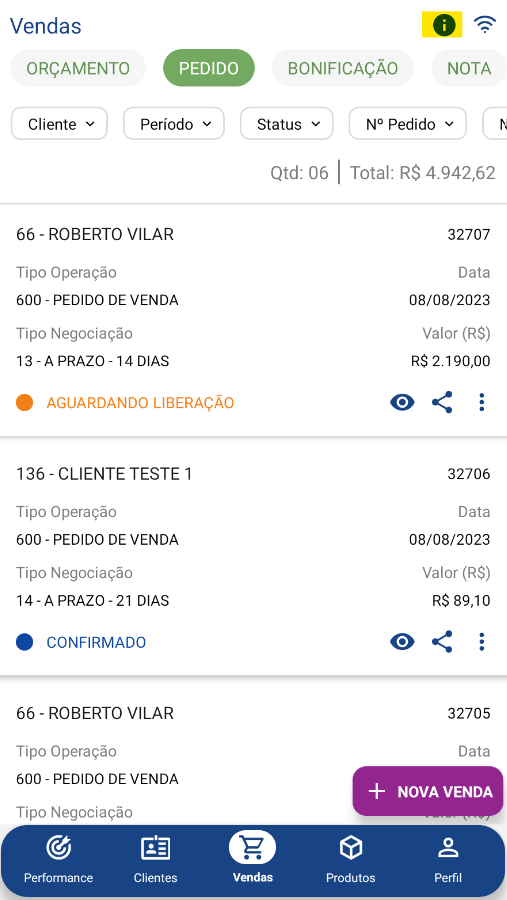This screenshot has height=900, width=507.
Task: Open Produtos from bottom navigation
Action: pyautogui.click(x=350, y=859)
